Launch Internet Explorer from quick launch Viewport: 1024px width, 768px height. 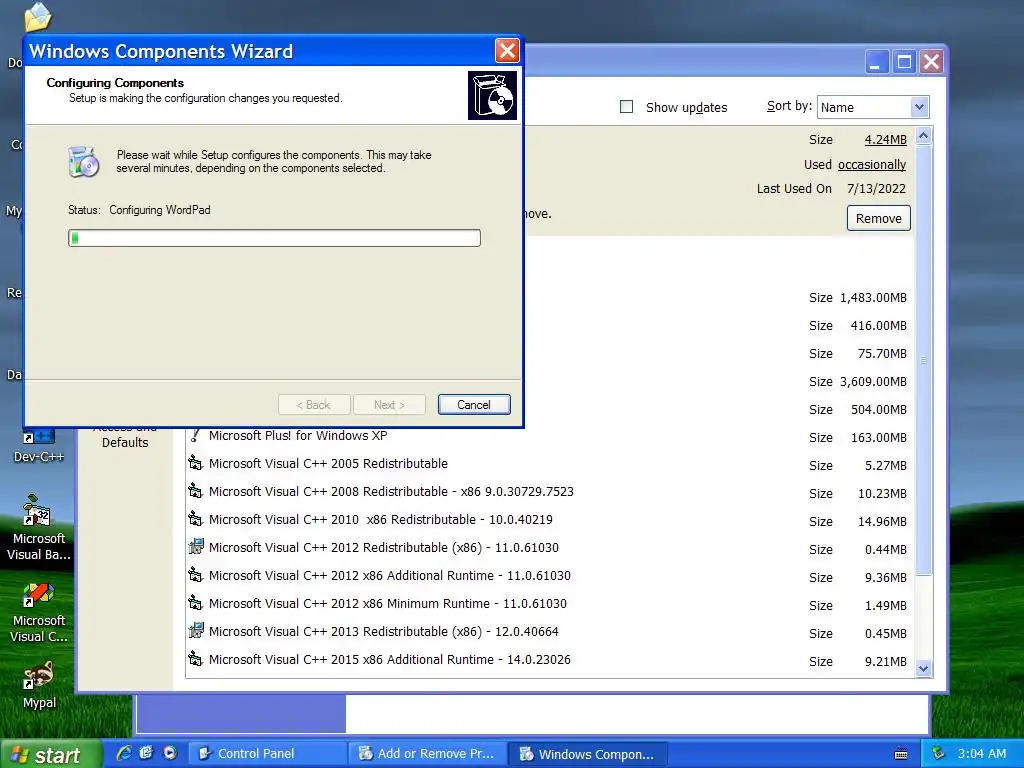pos(123,753)
